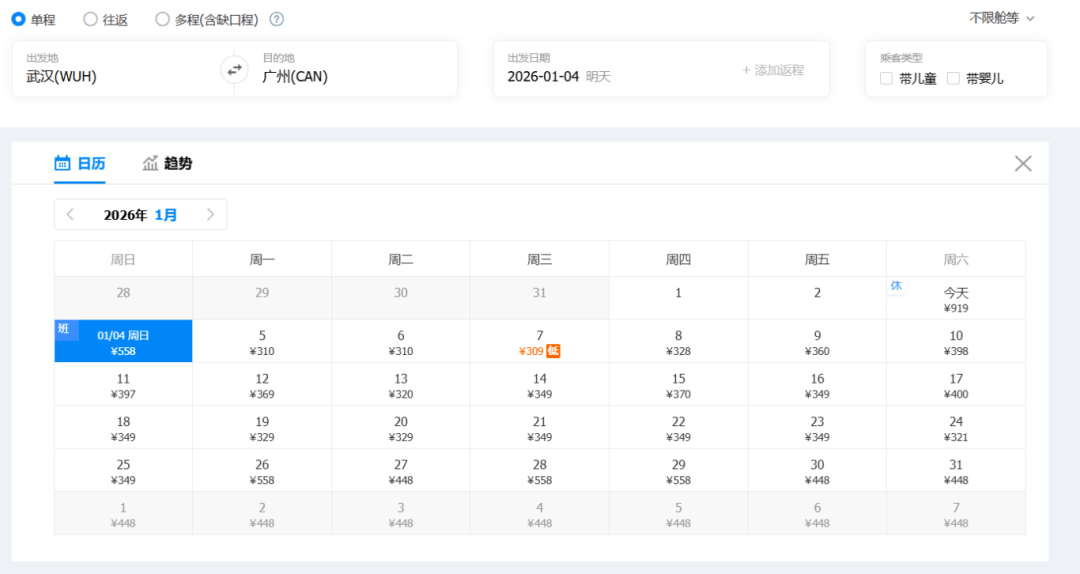Go to previous month with left arrow
Image resolution: width=1080 pixels, height=574 pixels.
[x=70, y=214]
